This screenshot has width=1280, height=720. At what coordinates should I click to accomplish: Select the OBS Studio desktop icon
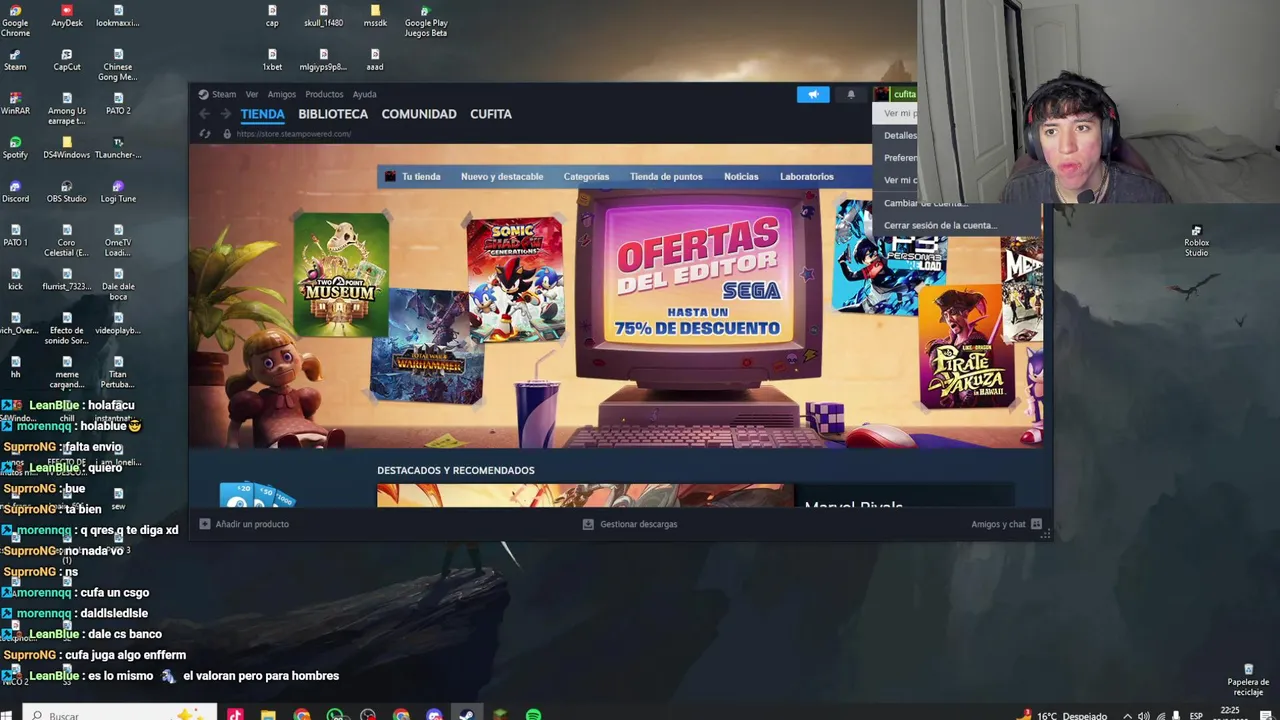point(67,192)
